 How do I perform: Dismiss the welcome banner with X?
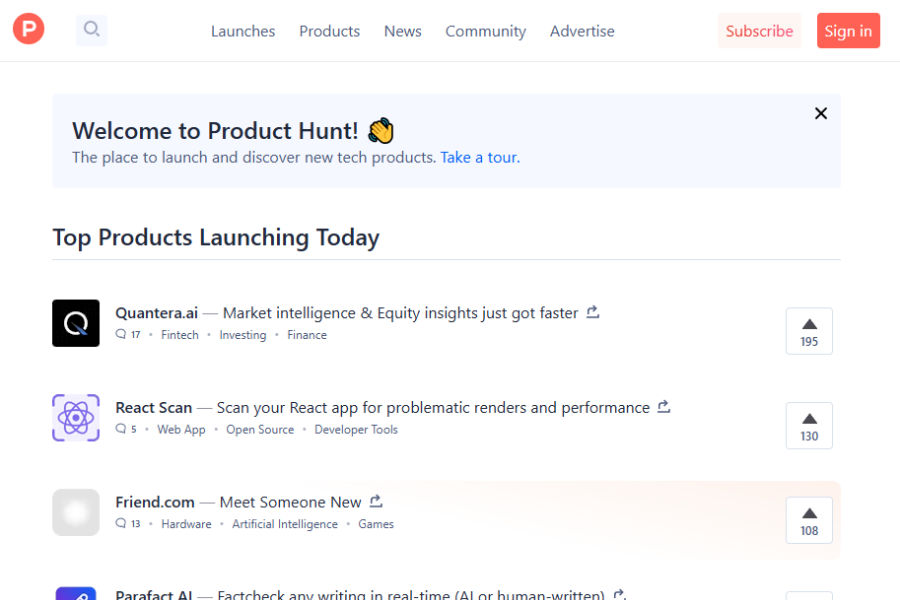821,114
